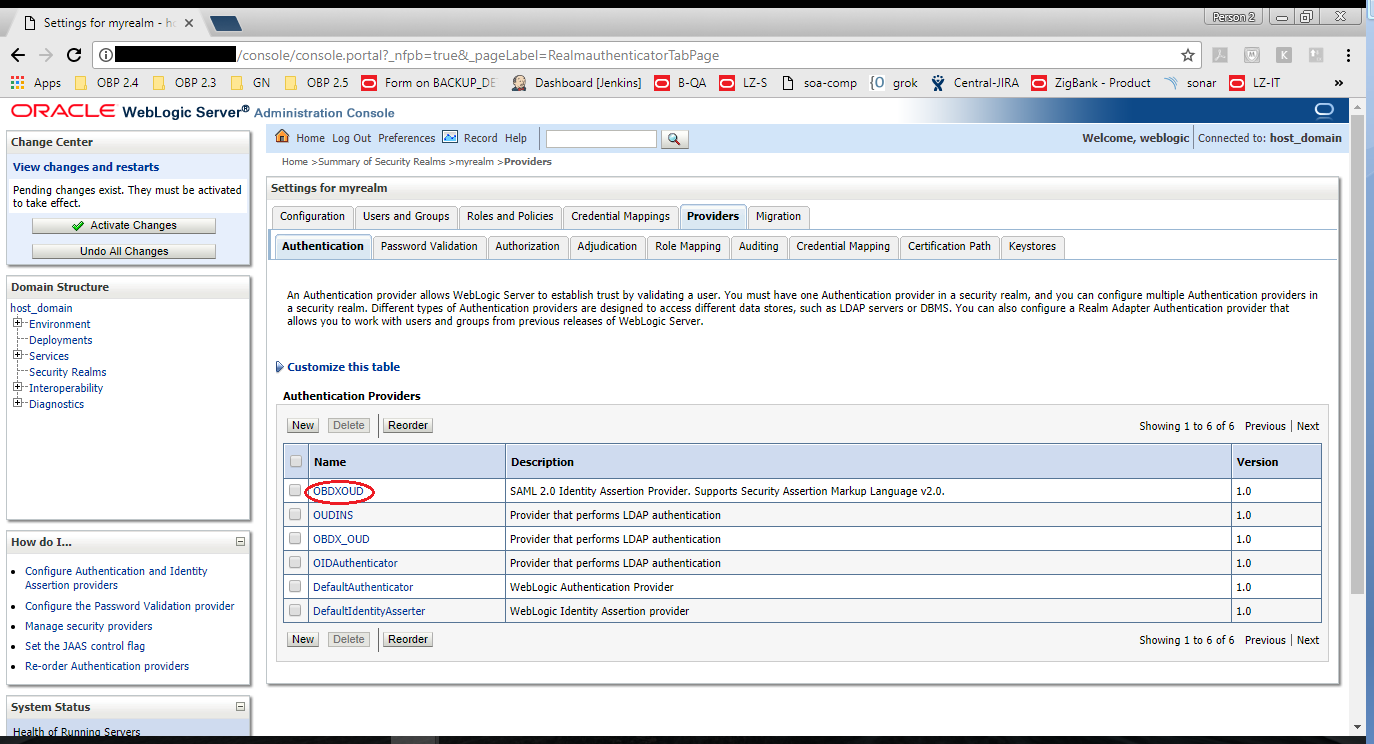1374x744 pixels.
Task: Go back using the browser back arrow
Action: 18,55
